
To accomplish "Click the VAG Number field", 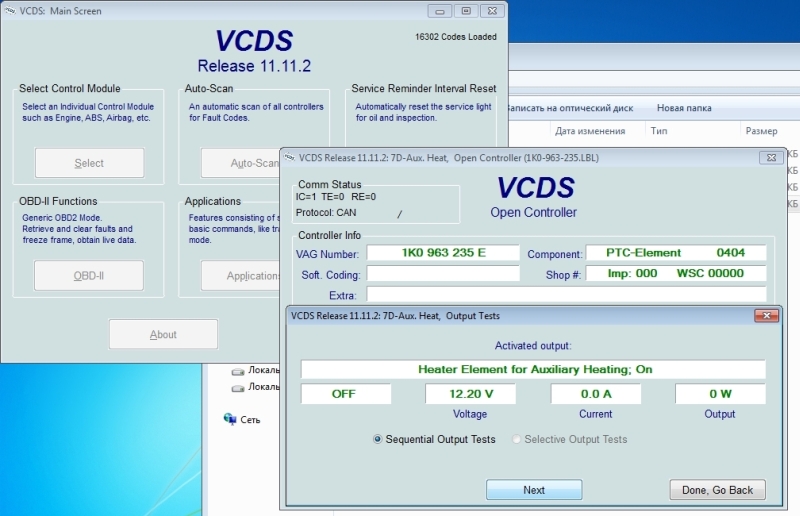I will point(443,253).
